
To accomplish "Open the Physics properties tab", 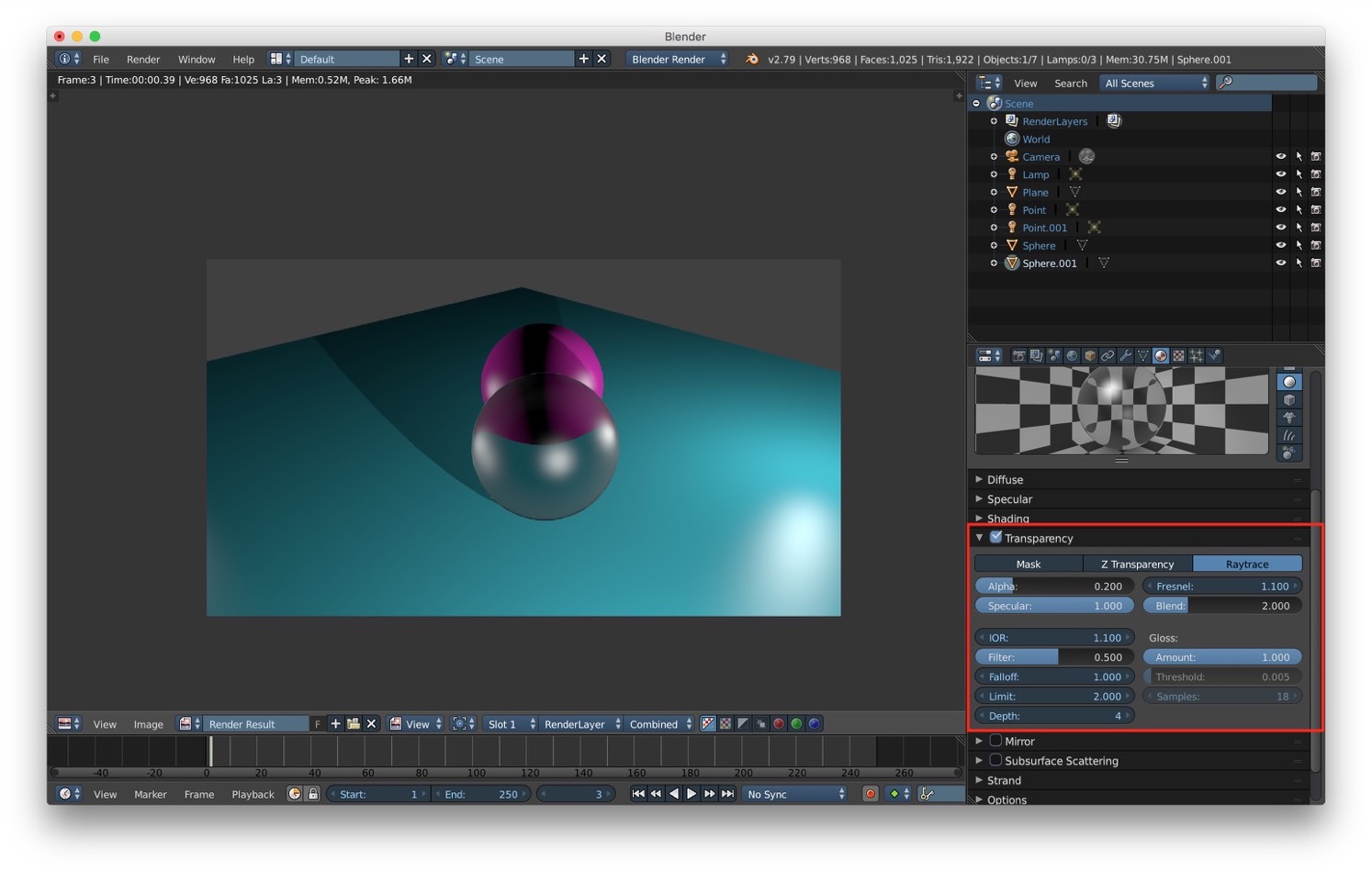I will pyautogui.click(x=1214, y=355).
